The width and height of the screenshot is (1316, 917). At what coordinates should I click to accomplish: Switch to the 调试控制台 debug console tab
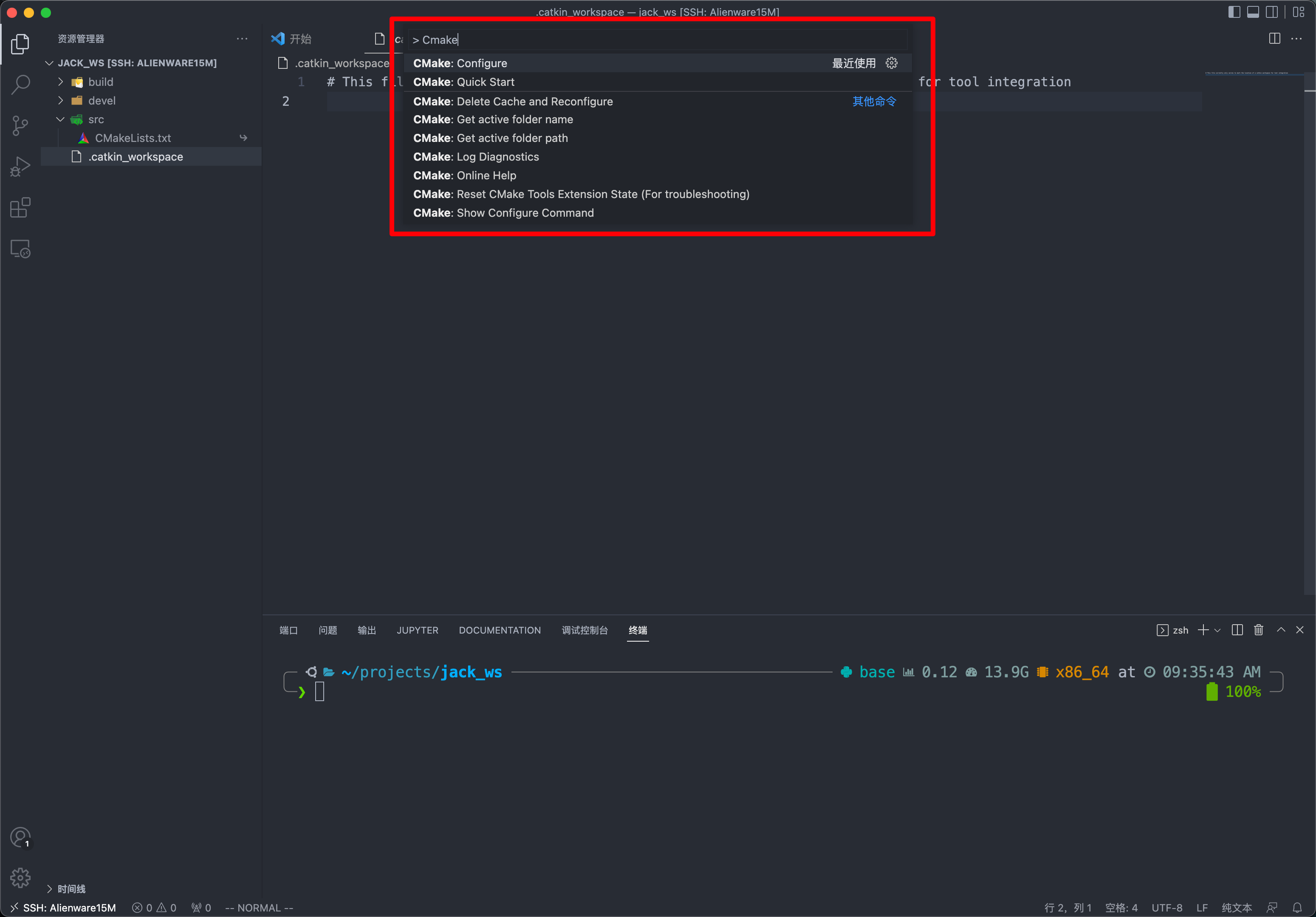[585, 630]
